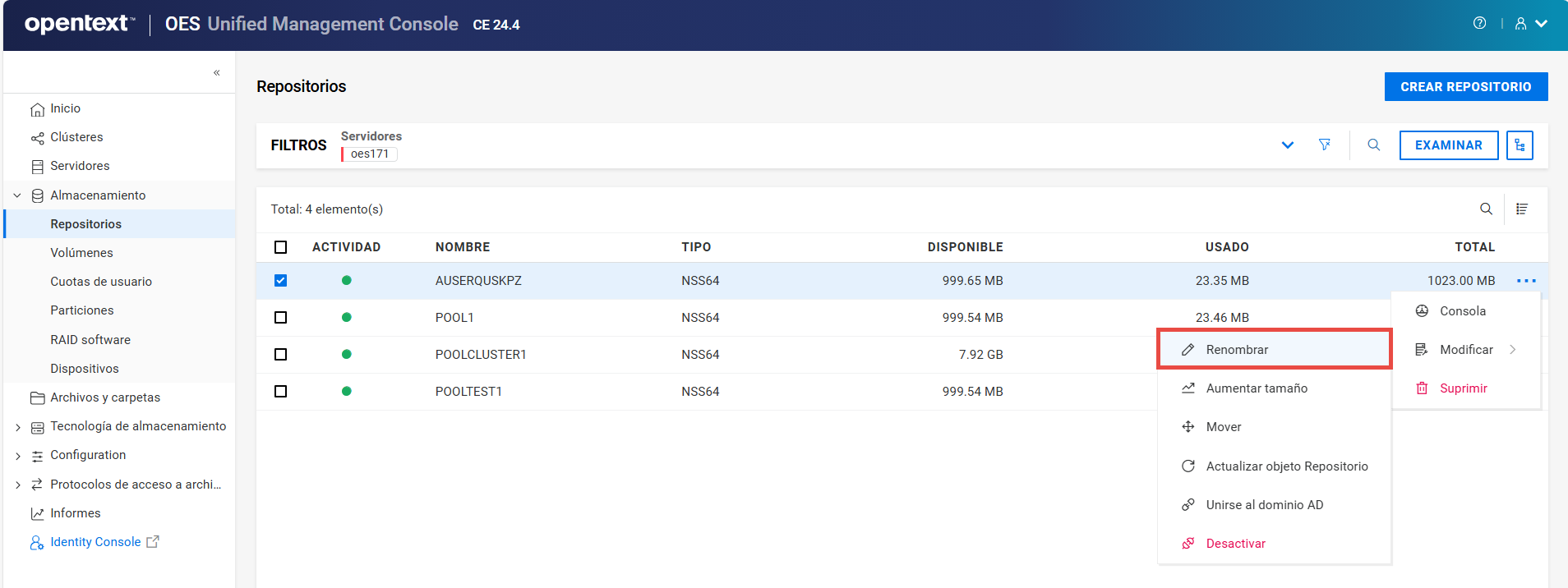Open the tree view icon beside EXAMINAR
This screenshot has height=588, width=1568.
(1520, 145)
